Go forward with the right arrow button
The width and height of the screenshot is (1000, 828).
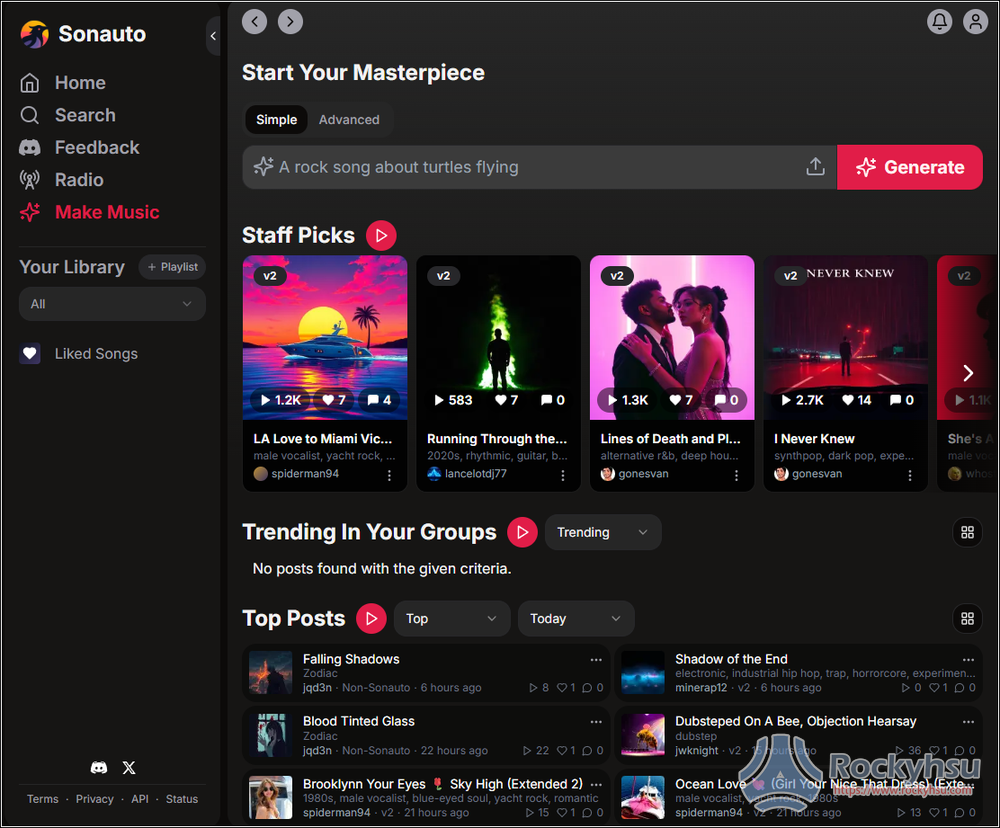[x=290, y=22]
